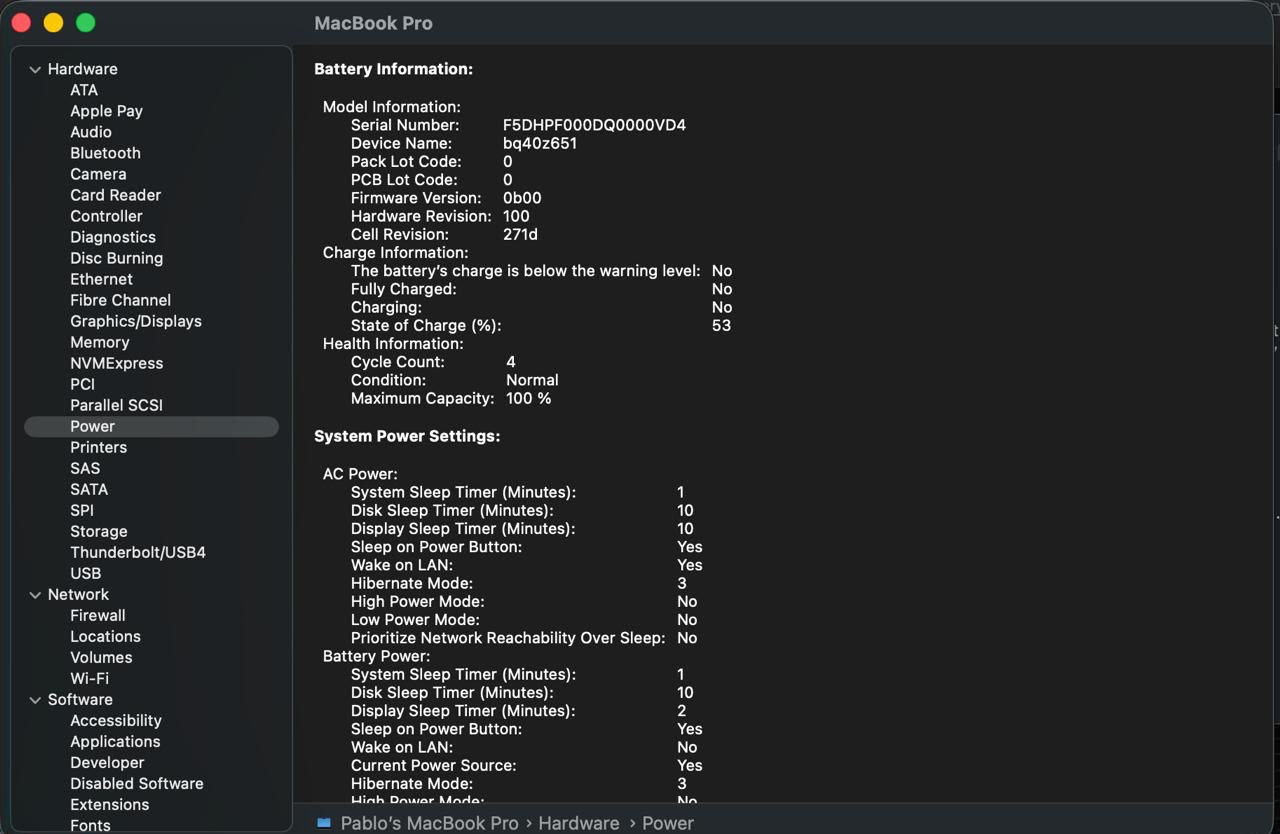Select ATA in the sidebar
Screen dimensions: 1280x834
point(84,90)
